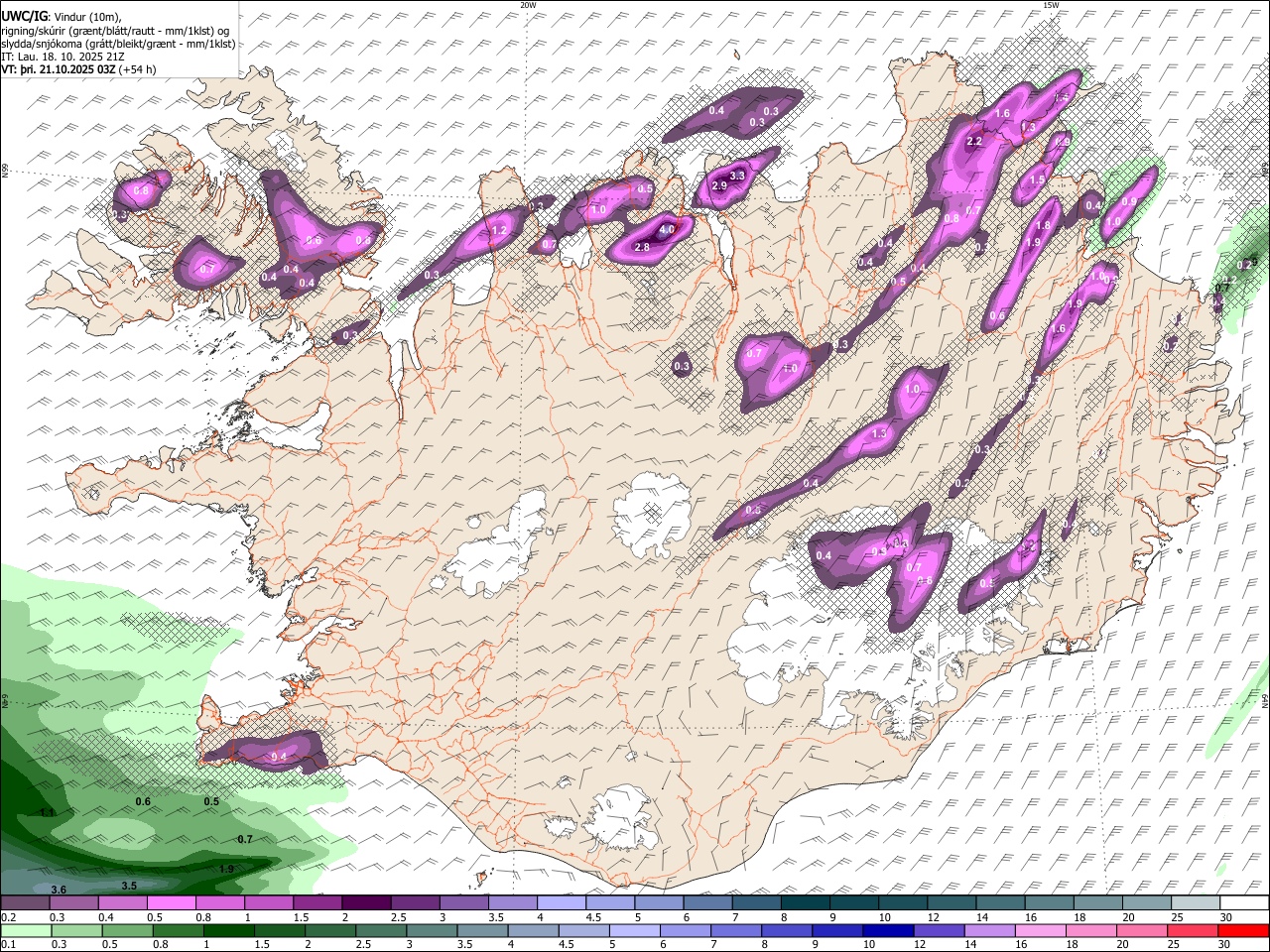Click the 2.8 snowfall value

coord(642,247)
